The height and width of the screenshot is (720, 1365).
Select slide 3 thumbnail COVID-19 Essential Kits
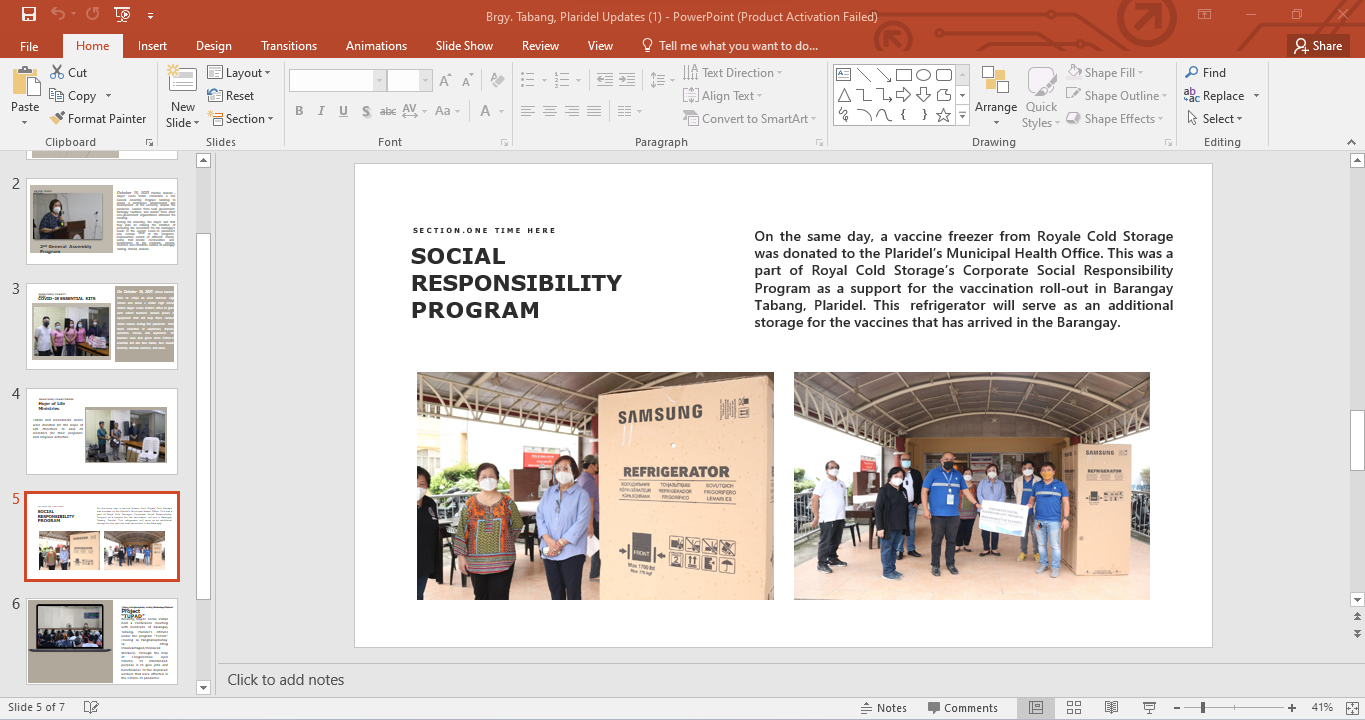[102, 326]
